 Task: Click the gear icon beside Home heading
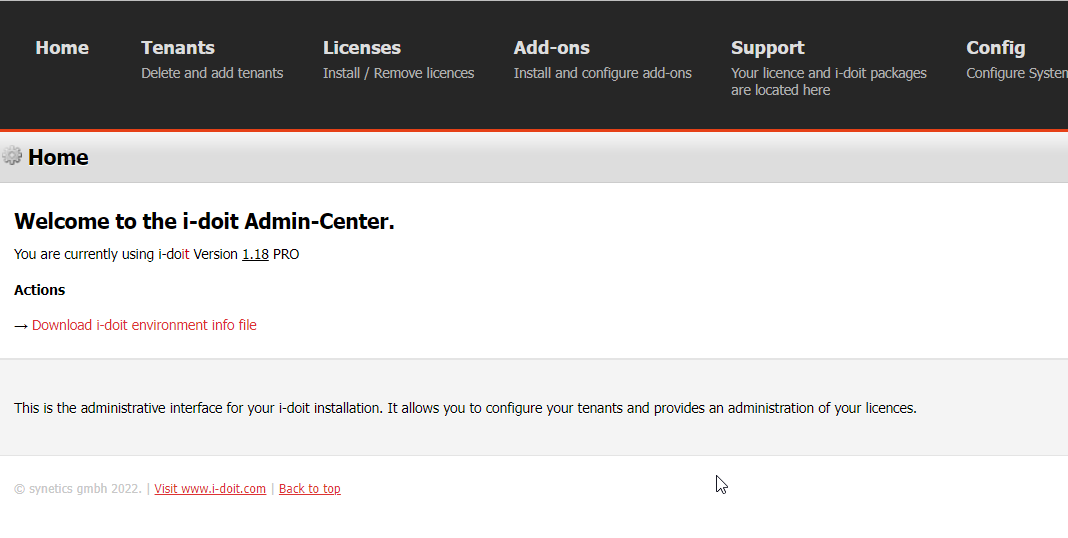pyautogui.click(x=12, y=156)
